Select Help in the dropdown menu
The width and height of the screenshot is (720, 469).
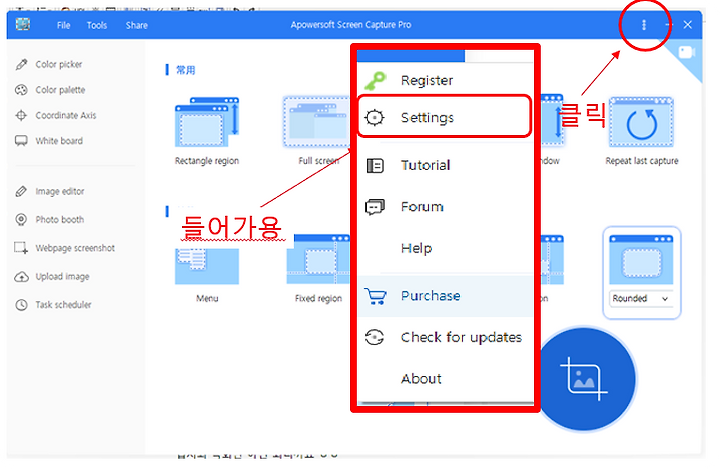tap(445, 249)
